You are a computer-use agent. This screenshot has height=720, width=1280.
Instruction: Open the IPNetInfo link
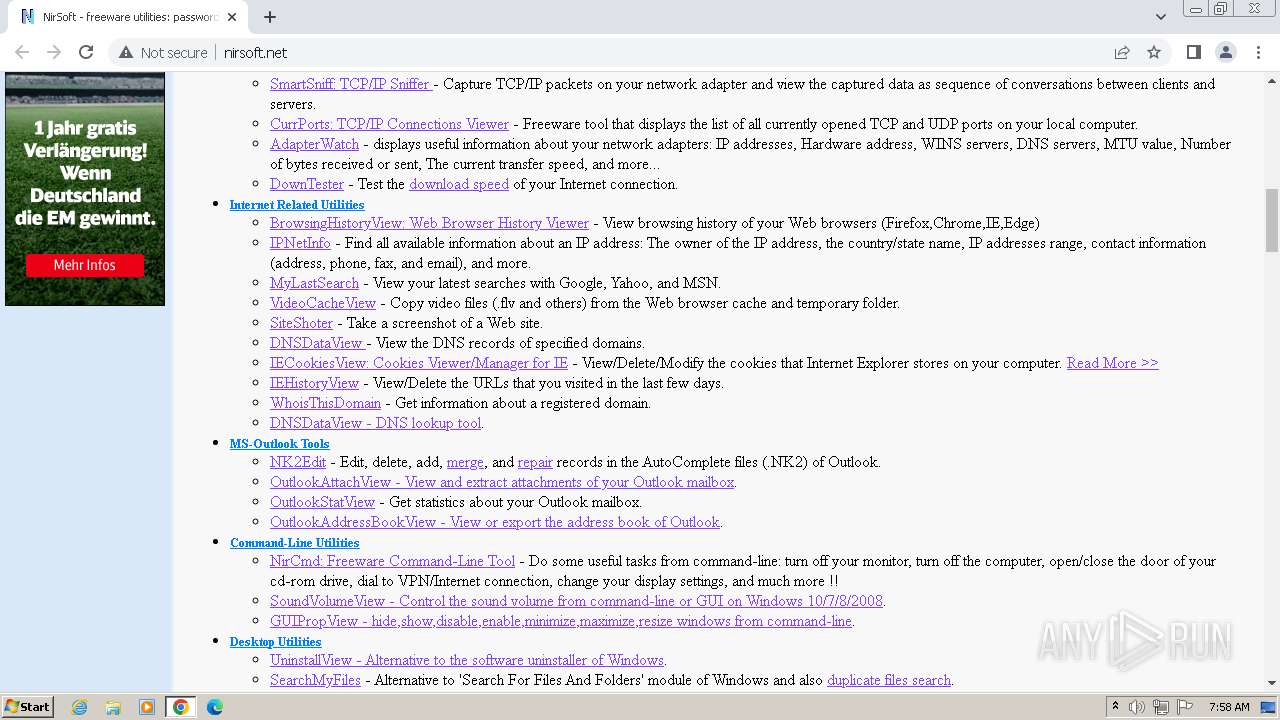tap(300, 243)
